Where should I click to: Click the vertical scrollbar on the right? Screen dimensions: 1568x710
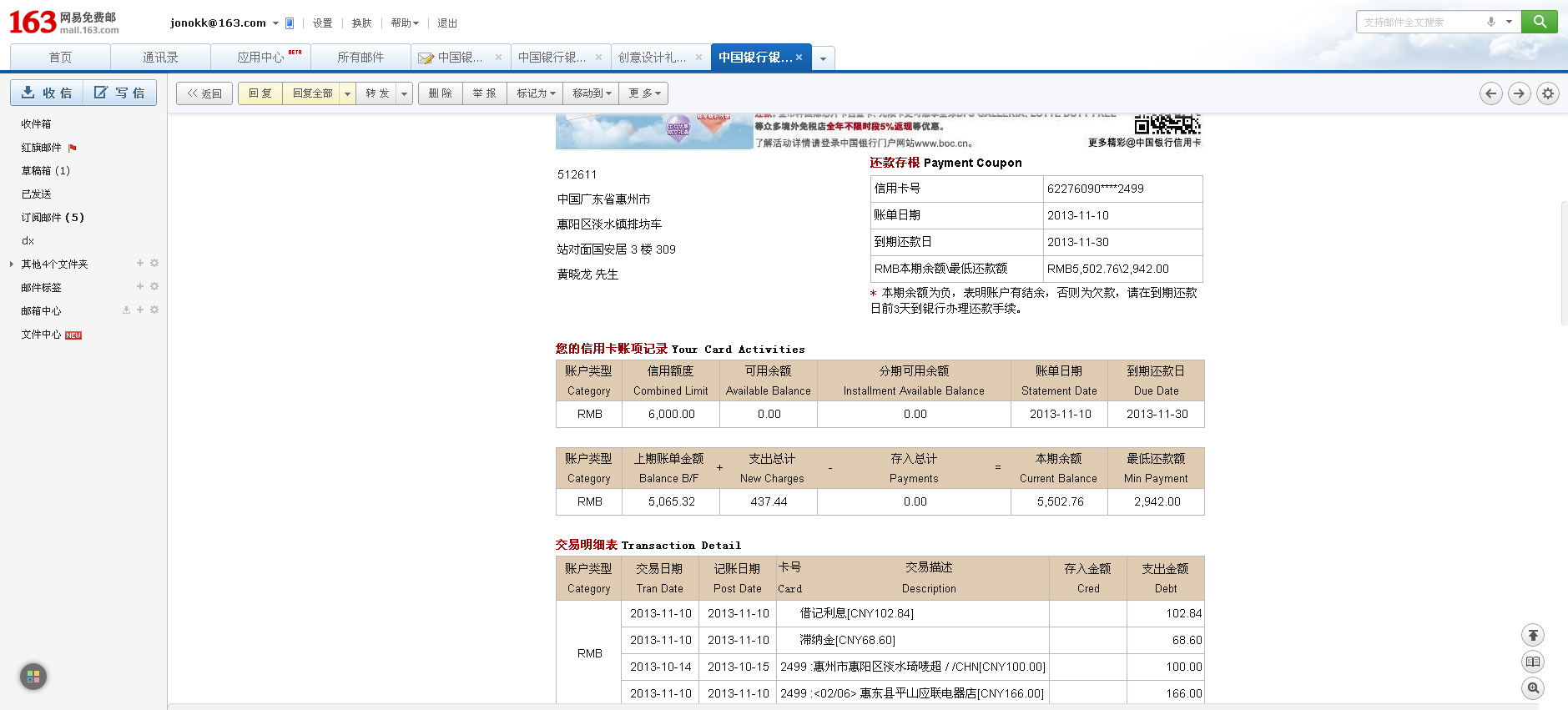point(1564,263)
